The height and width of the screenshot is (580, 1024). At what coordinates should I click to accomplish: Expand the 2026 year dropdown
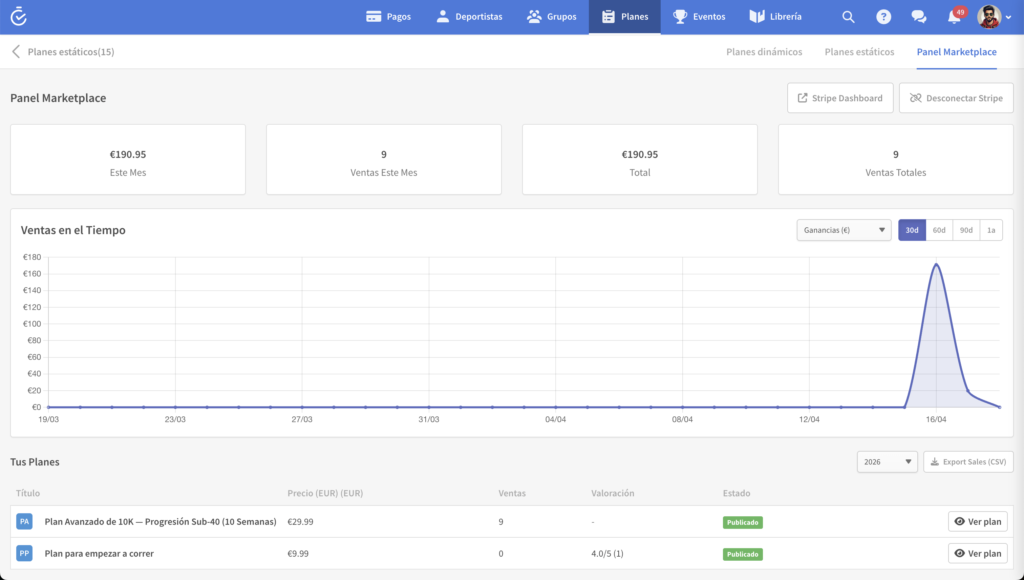[886, 462]
